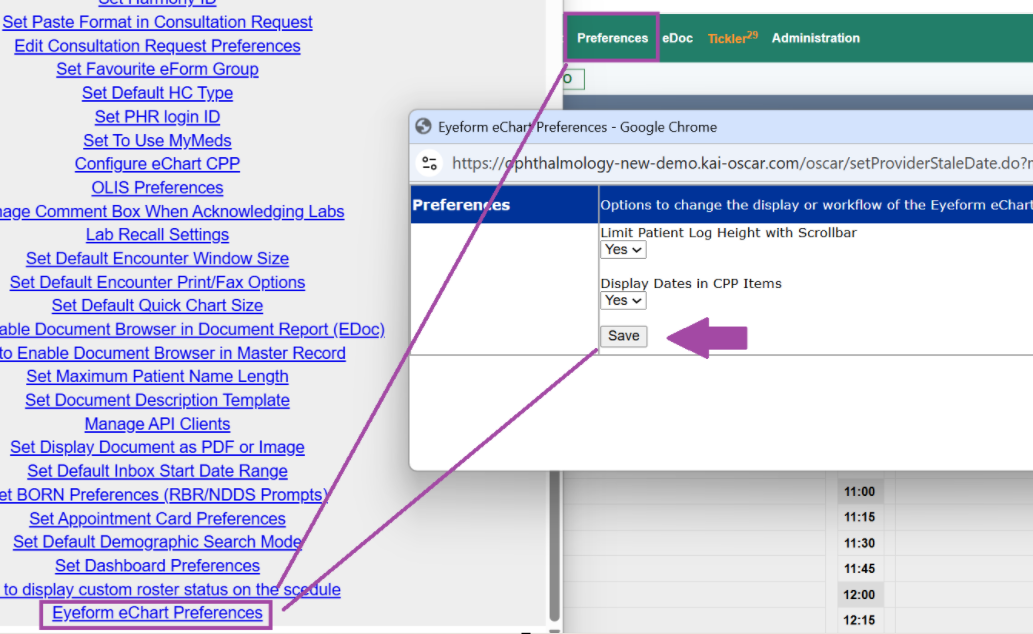Open Set Display Document as PDF or Image

tap(157, 447)
